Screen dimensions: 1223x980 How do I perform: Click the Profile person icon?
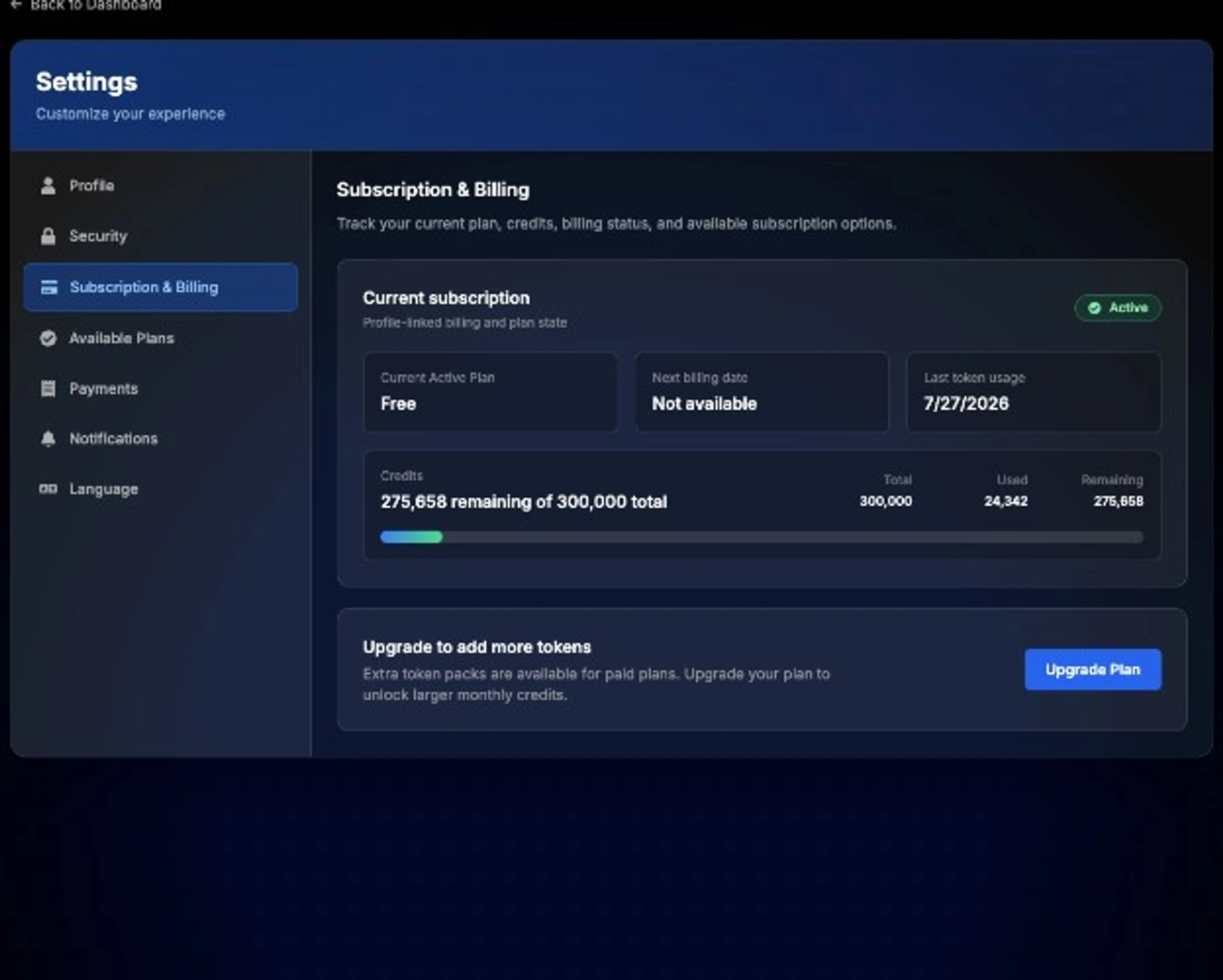[48, 186]
